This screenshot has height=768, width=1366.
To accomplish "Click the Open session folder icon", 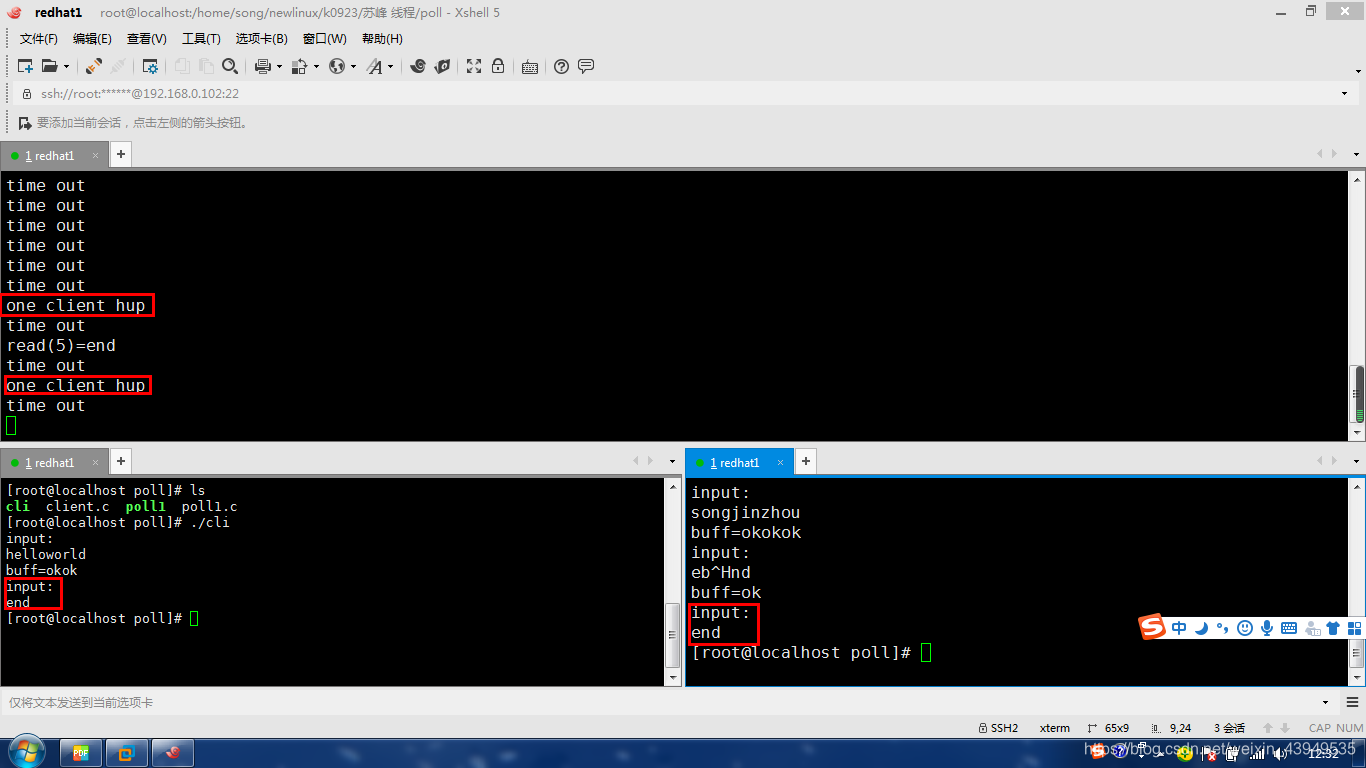I will [49, 66].
